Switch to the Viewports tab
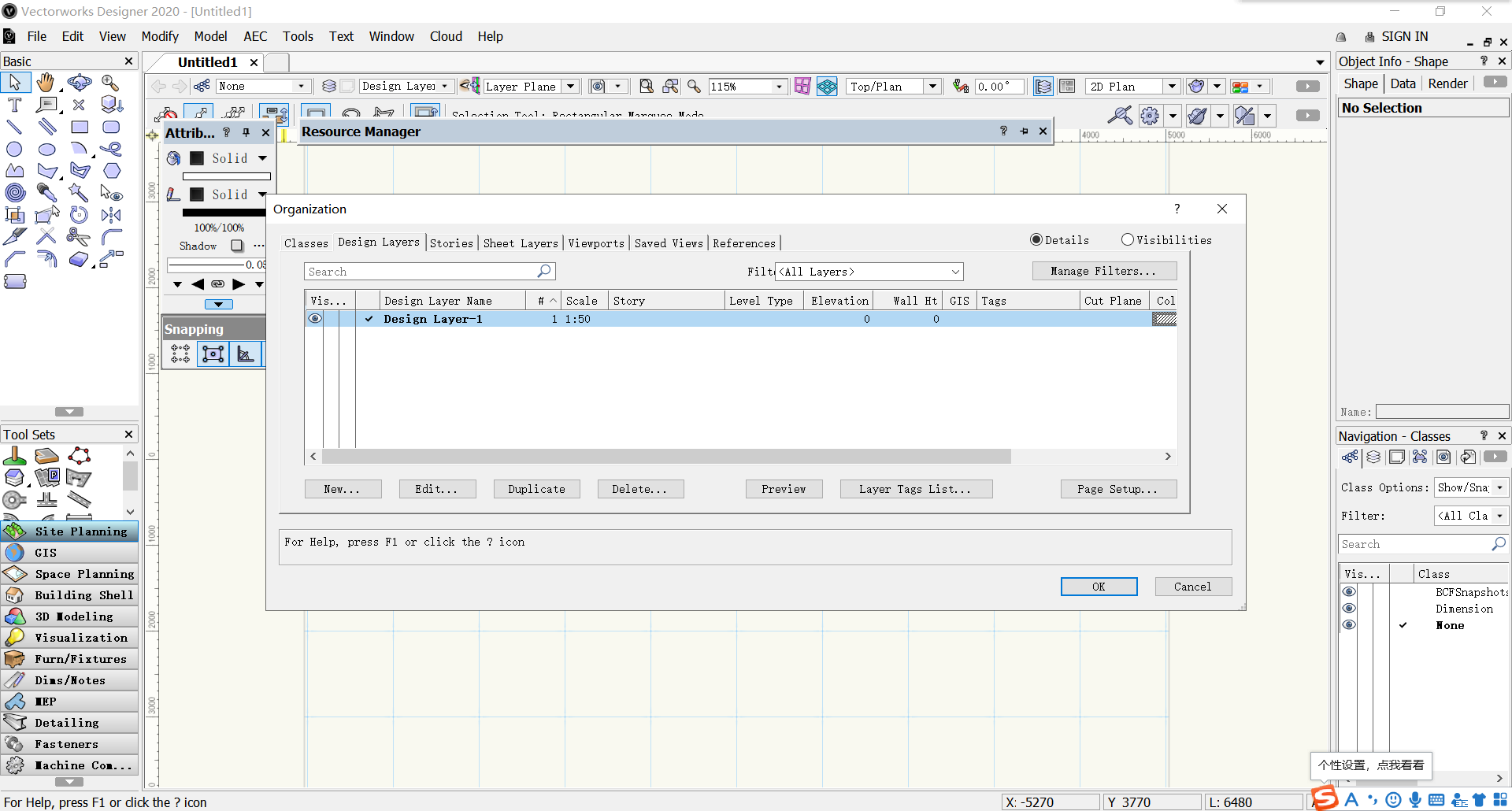The image size is (1512, 811). (596, 243)
